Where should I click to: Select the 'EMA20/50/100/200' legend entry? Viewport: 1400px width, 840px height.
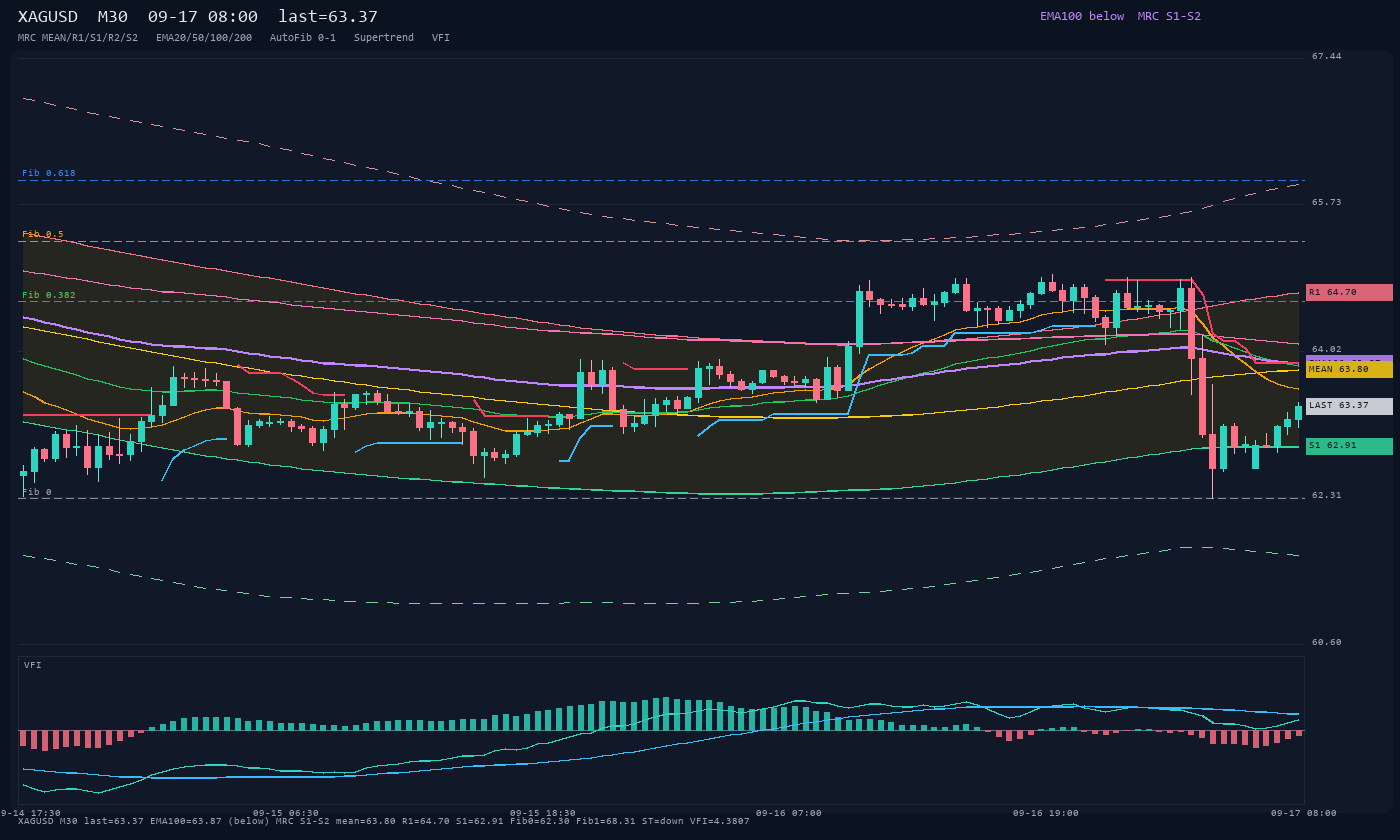point(204,38)
